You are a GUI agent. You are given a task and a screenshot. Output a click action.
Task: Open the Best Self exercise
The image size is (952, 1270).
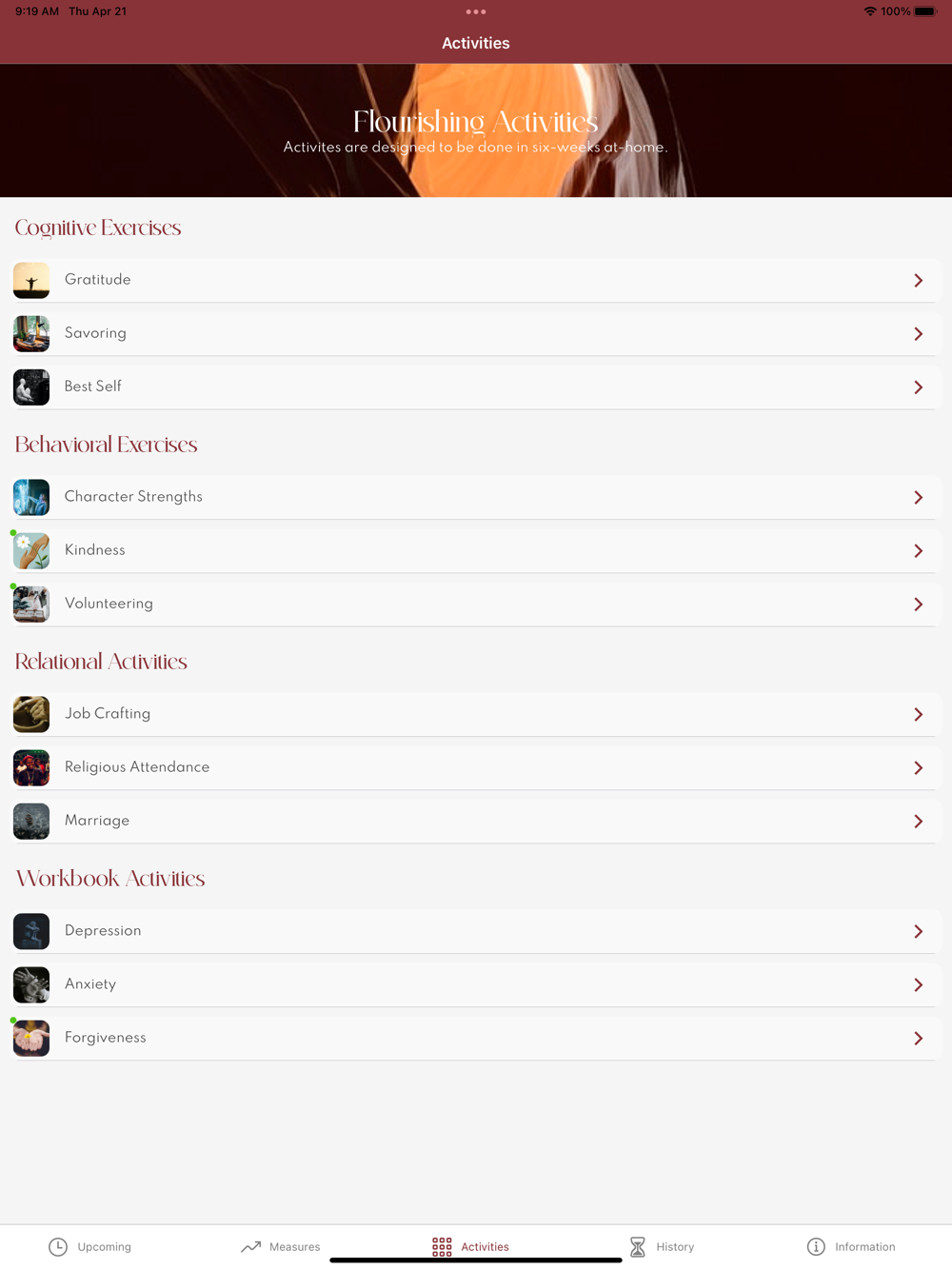coord(476,387)
